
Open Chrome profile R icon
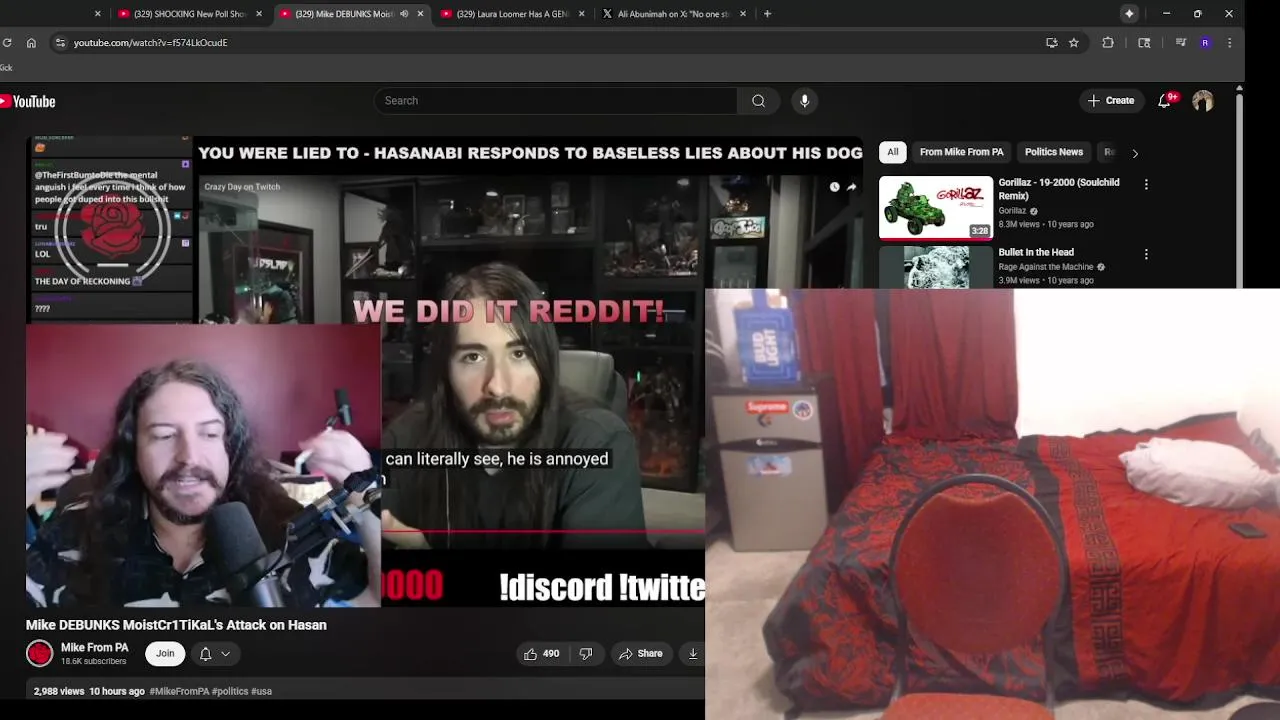[1205, 43]
